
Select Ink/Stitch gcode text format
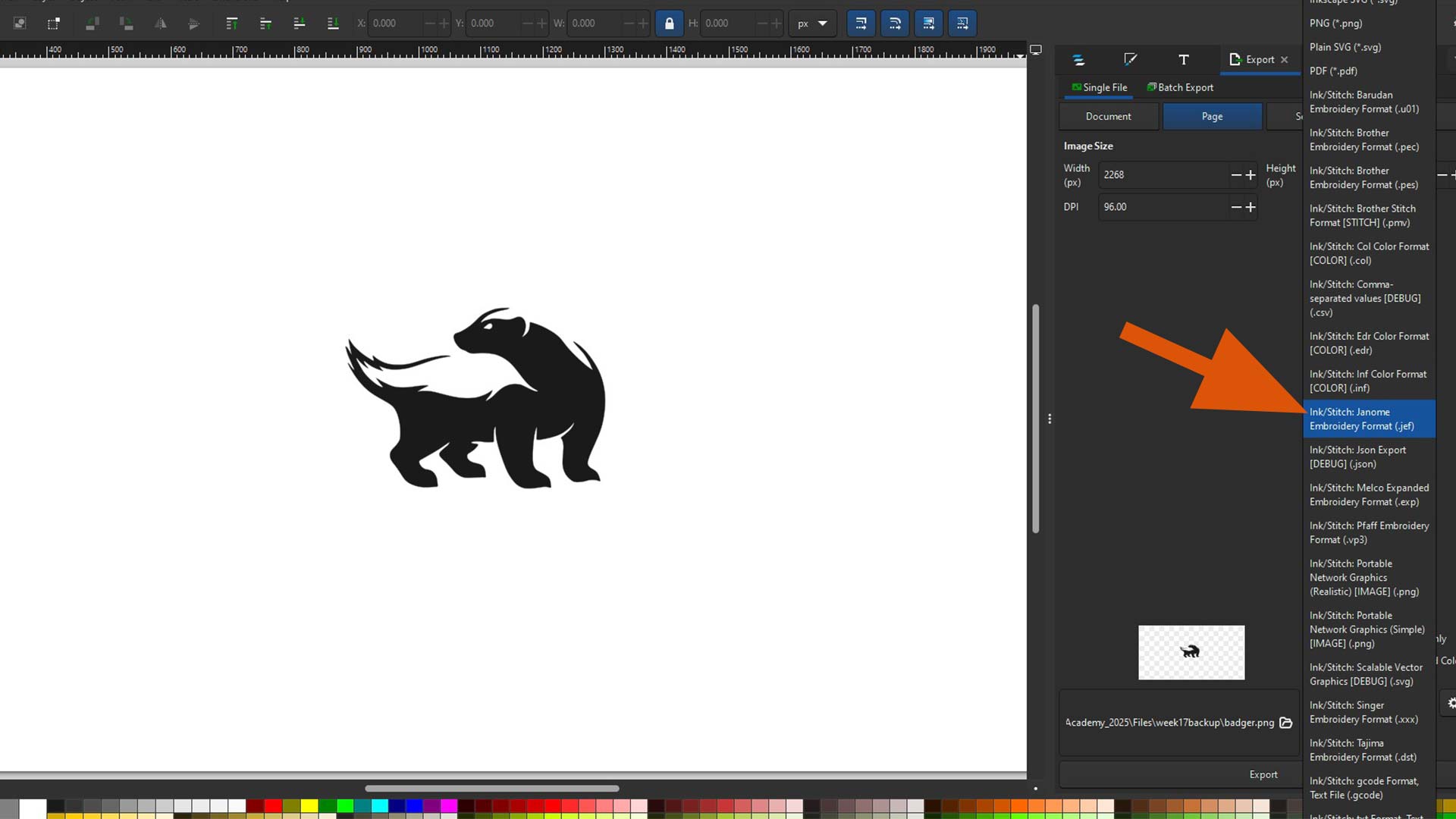point(1369,788)
